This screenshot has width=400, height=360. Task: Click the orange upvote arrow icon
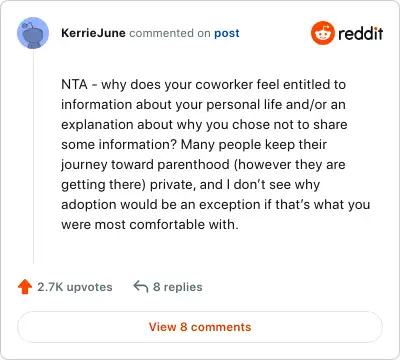pos(25,287)
